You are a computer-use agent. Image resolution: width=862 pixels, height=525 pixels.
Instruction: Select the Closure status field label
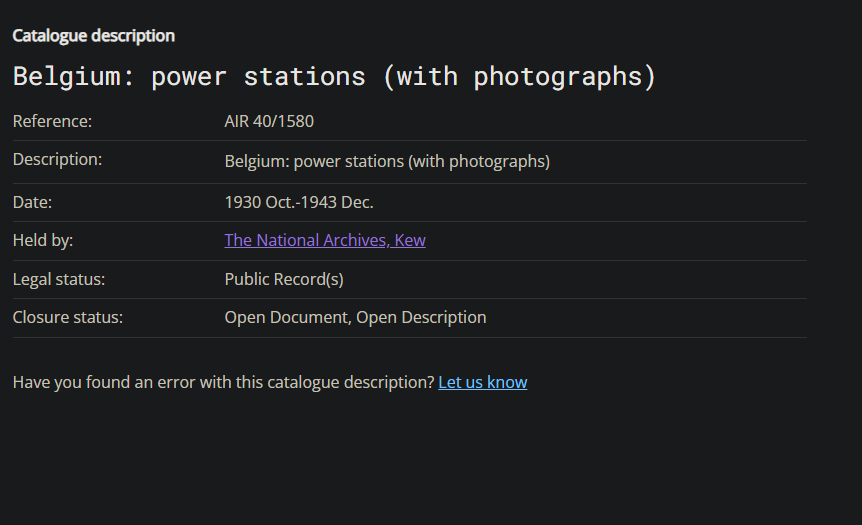pos(67,317)
